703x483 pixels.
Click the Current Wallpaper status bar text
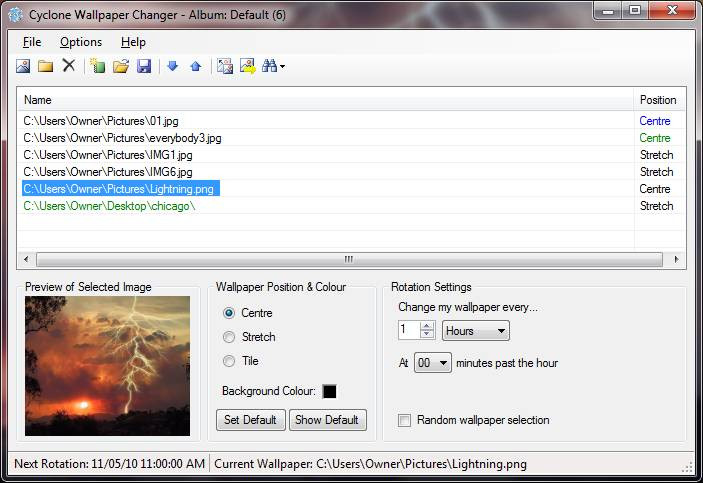[x=370, y=464]
